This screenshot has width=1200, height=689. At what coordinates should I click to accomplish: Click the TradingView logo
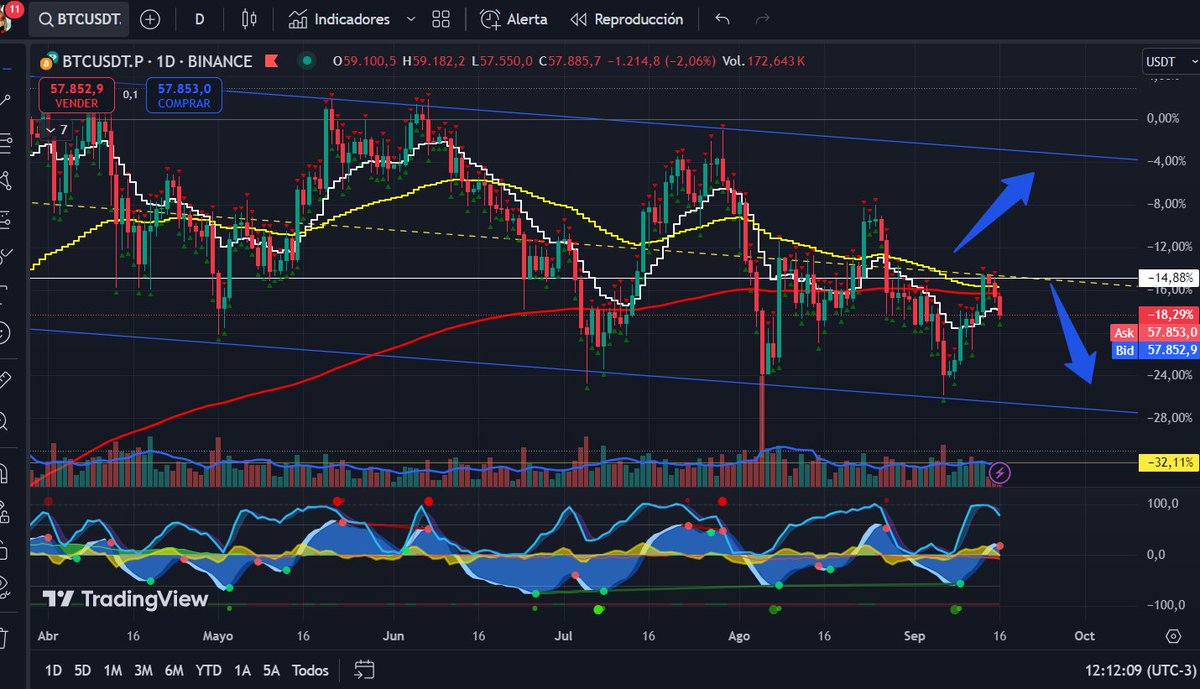(x=126, y=599)
